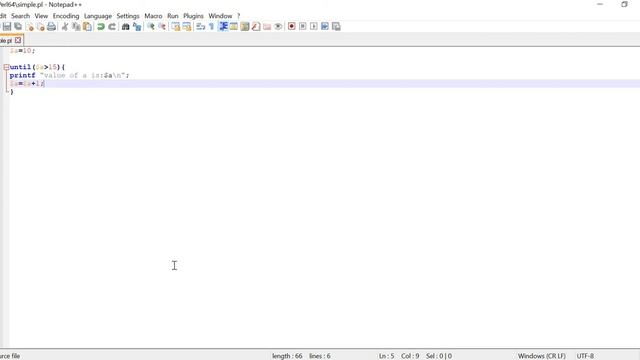Image resolution: width=640 pixels, height=360 pixels.
Task: Minimize the Notepad++ window
Action: pyautogui.click(x=600, y=4)
